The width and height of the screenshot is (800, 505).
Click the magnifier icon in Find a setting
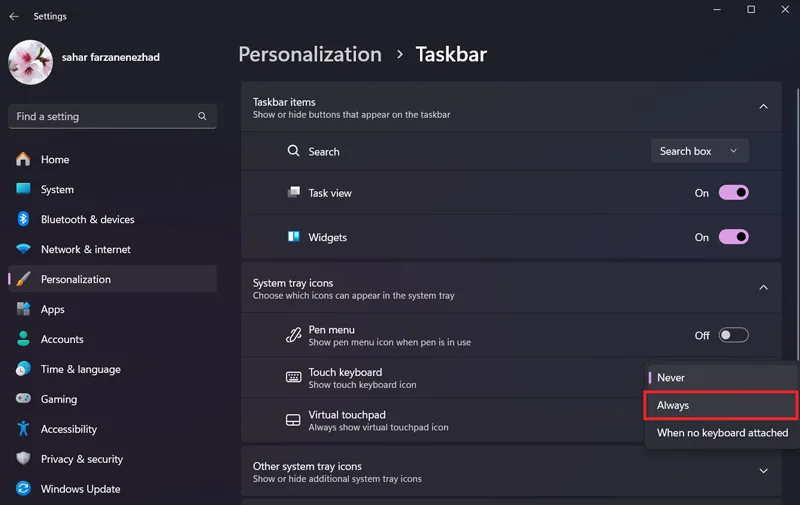pyautogui.click(x=202, y=116)
